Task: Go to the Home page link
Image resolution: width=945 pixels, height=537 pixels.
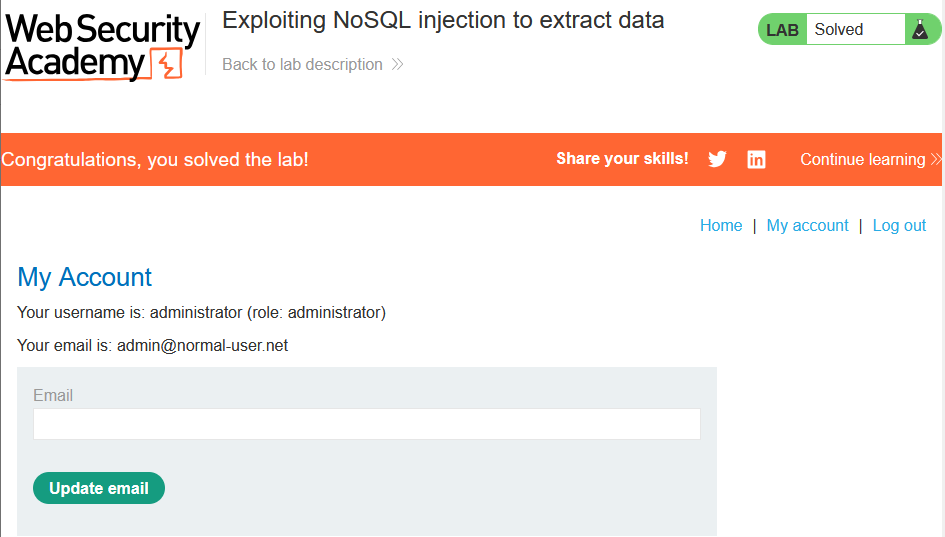Action: [721, 225]
